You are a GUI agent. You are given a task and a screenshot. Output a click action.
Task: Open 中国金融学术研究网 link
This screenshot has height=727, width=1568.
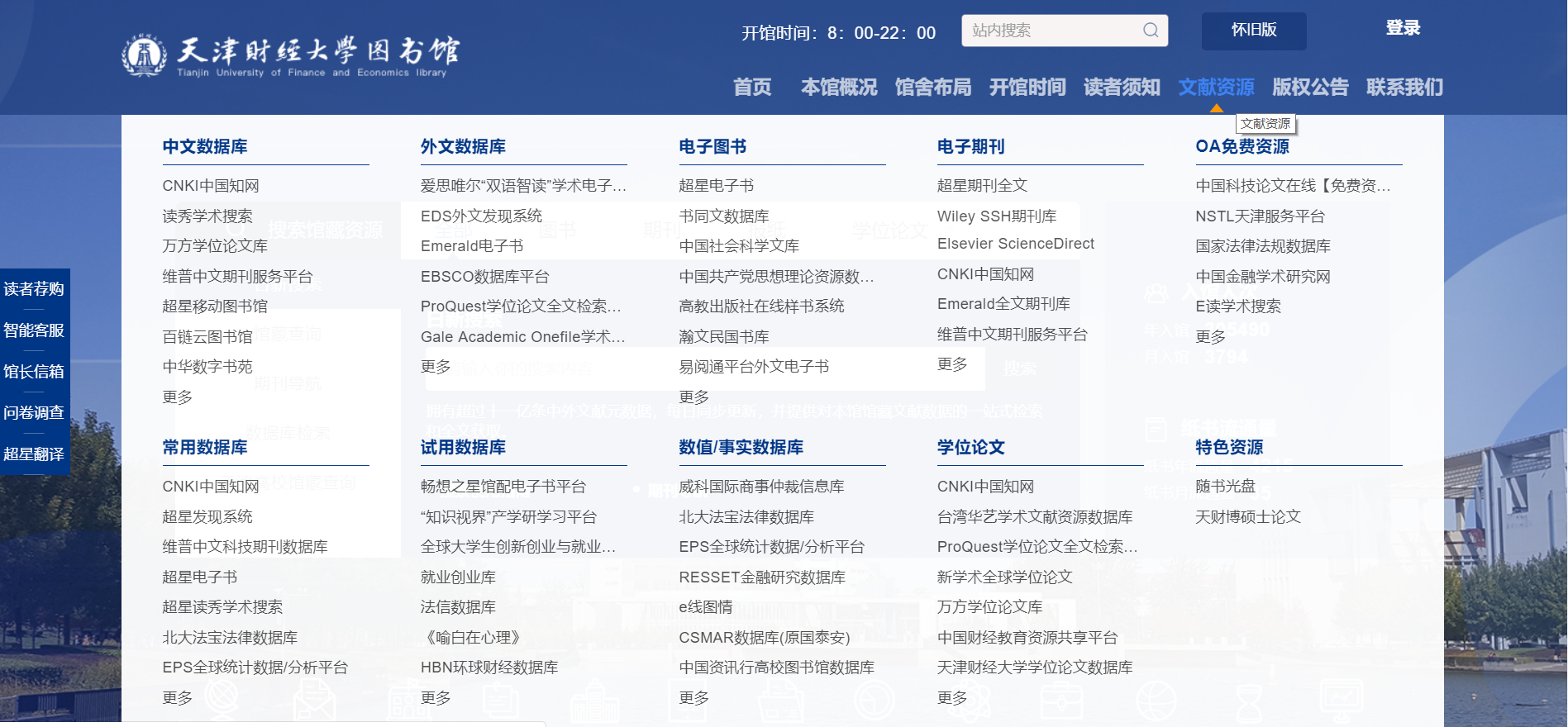click(x=1263, y=276)
